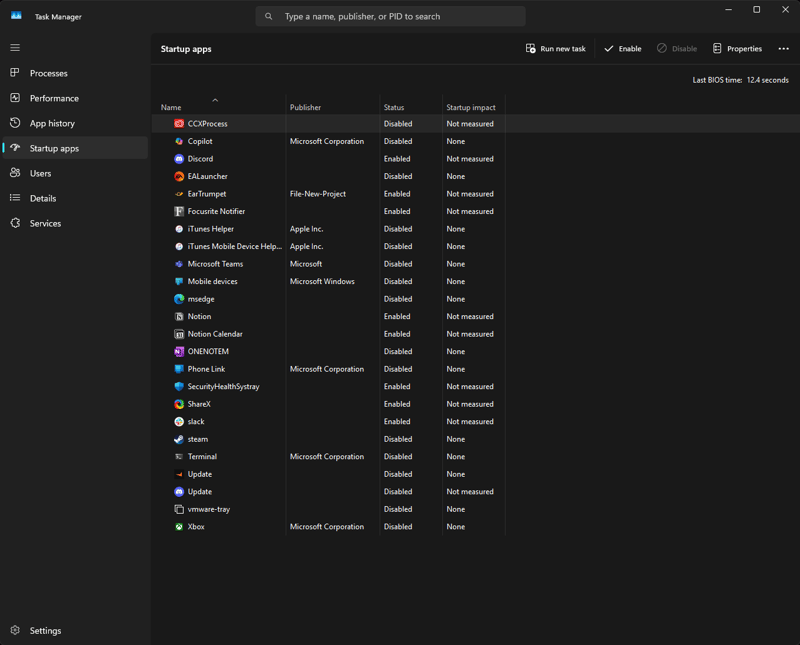Click the Focusrite Notifier name text

pyautogui.click(x=216, y=211)
